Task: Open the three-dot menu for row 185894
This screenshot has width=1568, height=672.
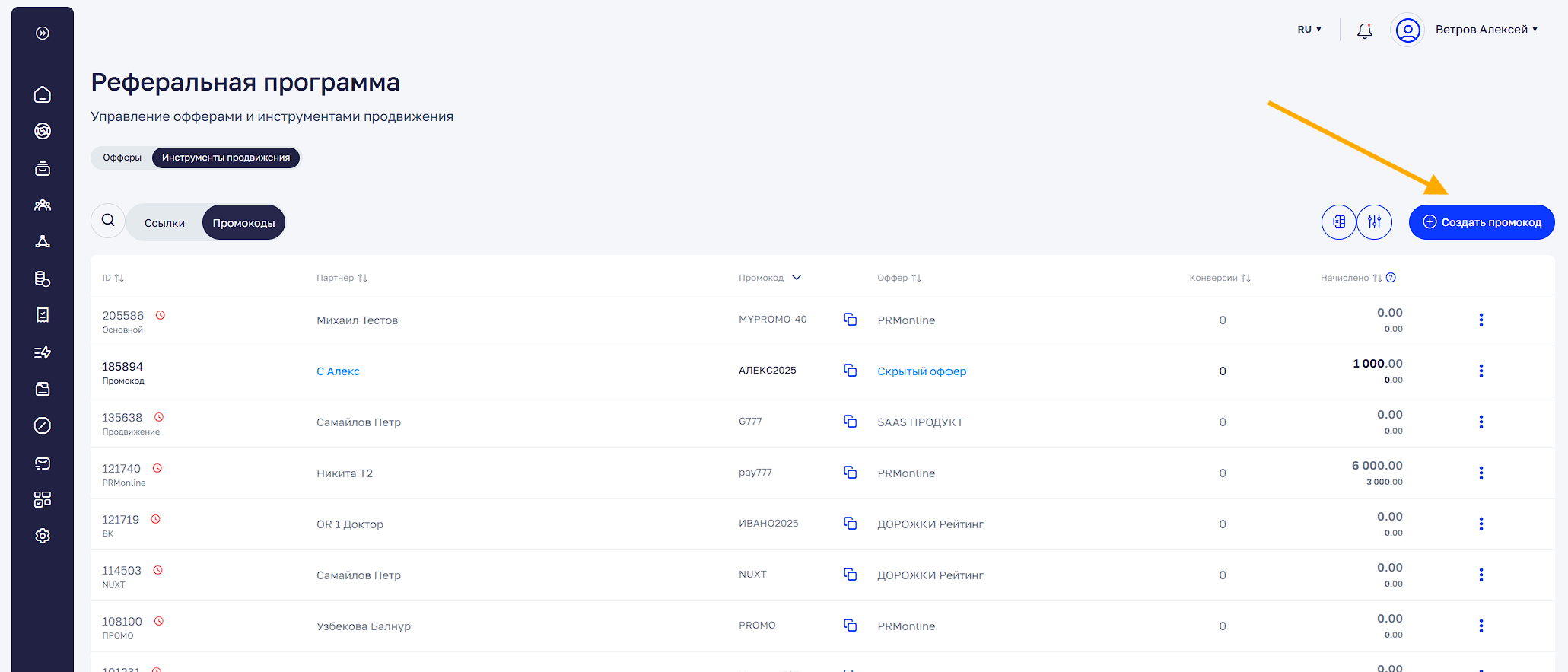Action: 1481,371
